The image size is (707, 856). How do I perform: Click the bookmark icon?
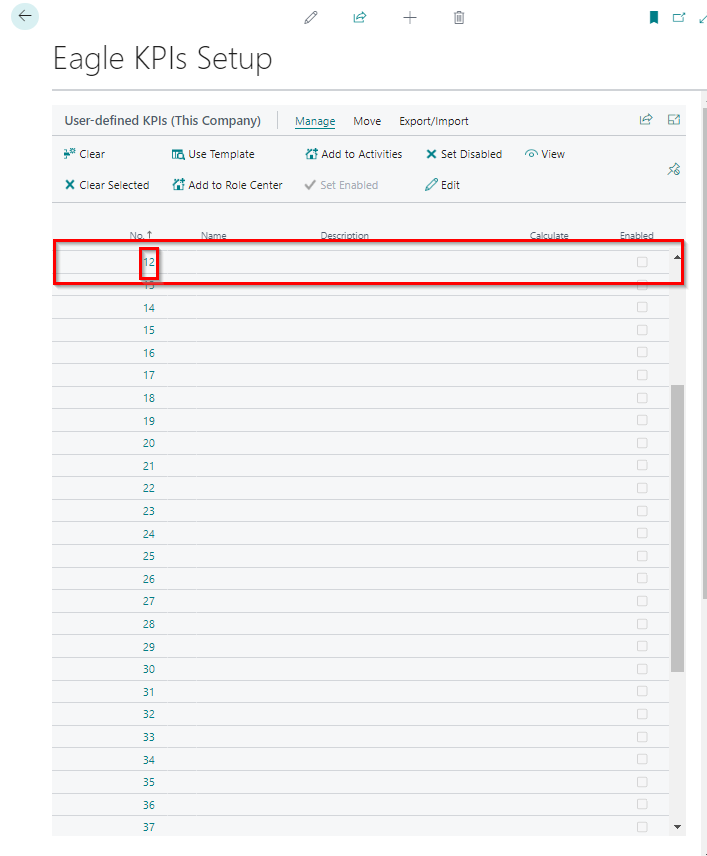653,18
